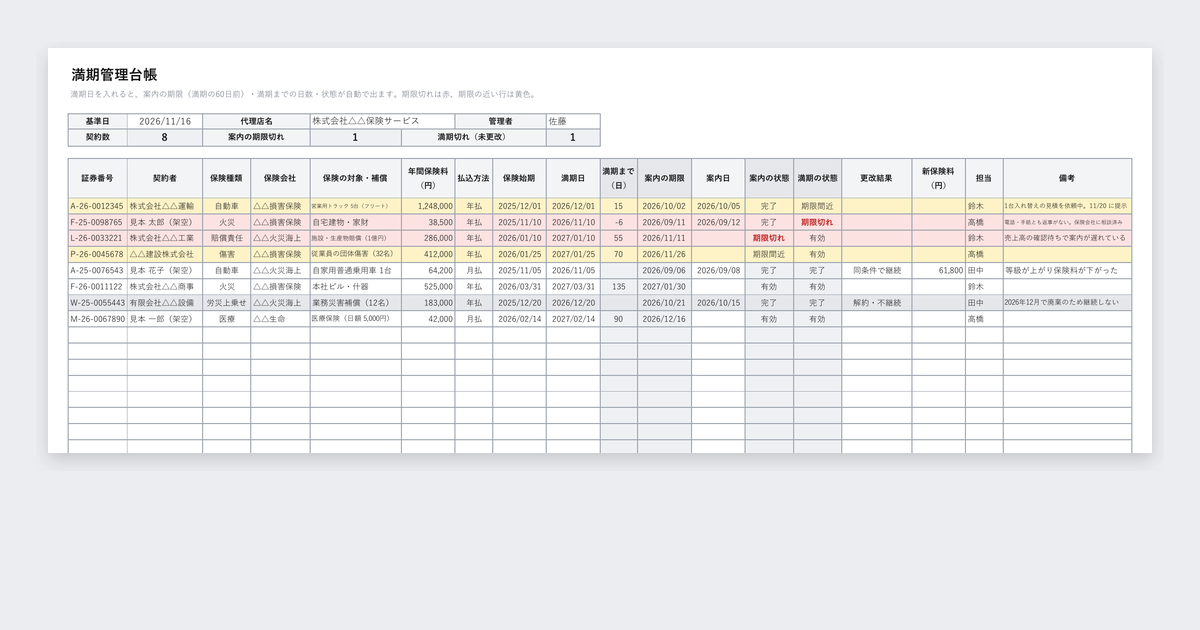The image size is (1200, 630).
Task: Select the coverage cell 本社ビル・什器
Action: [355, 286]
